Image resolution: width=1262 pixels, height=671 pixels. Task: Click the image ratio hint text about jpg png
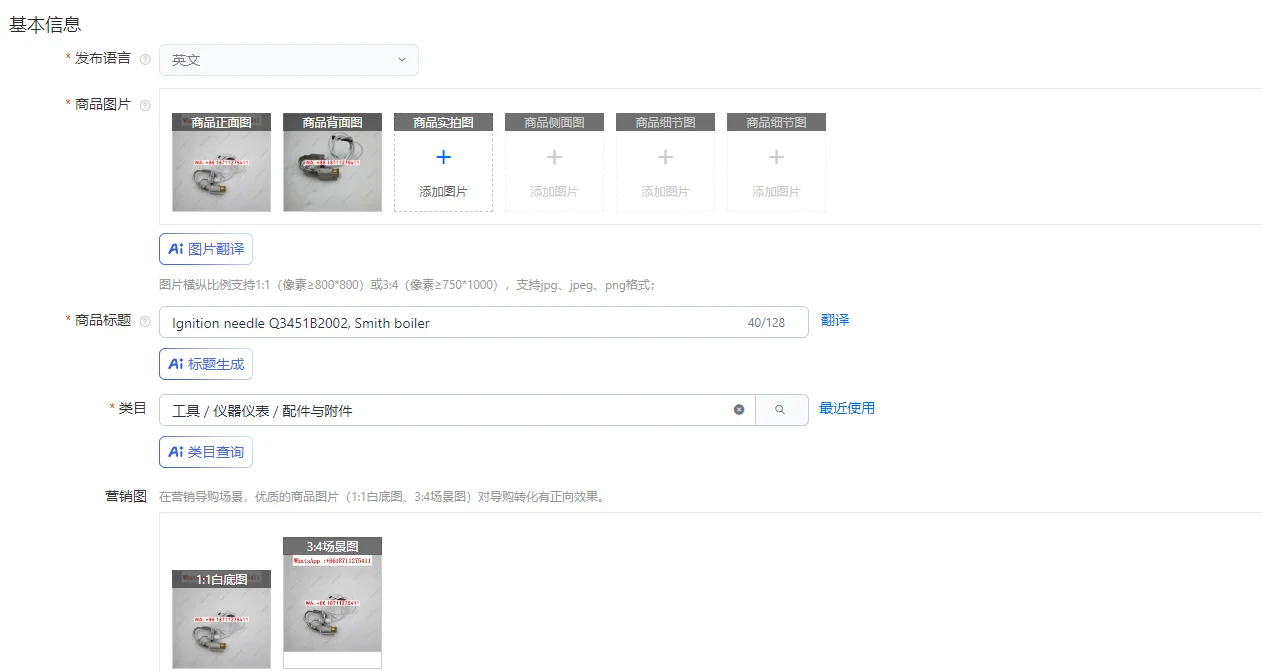pyautogui.click(x=407, y=285)
